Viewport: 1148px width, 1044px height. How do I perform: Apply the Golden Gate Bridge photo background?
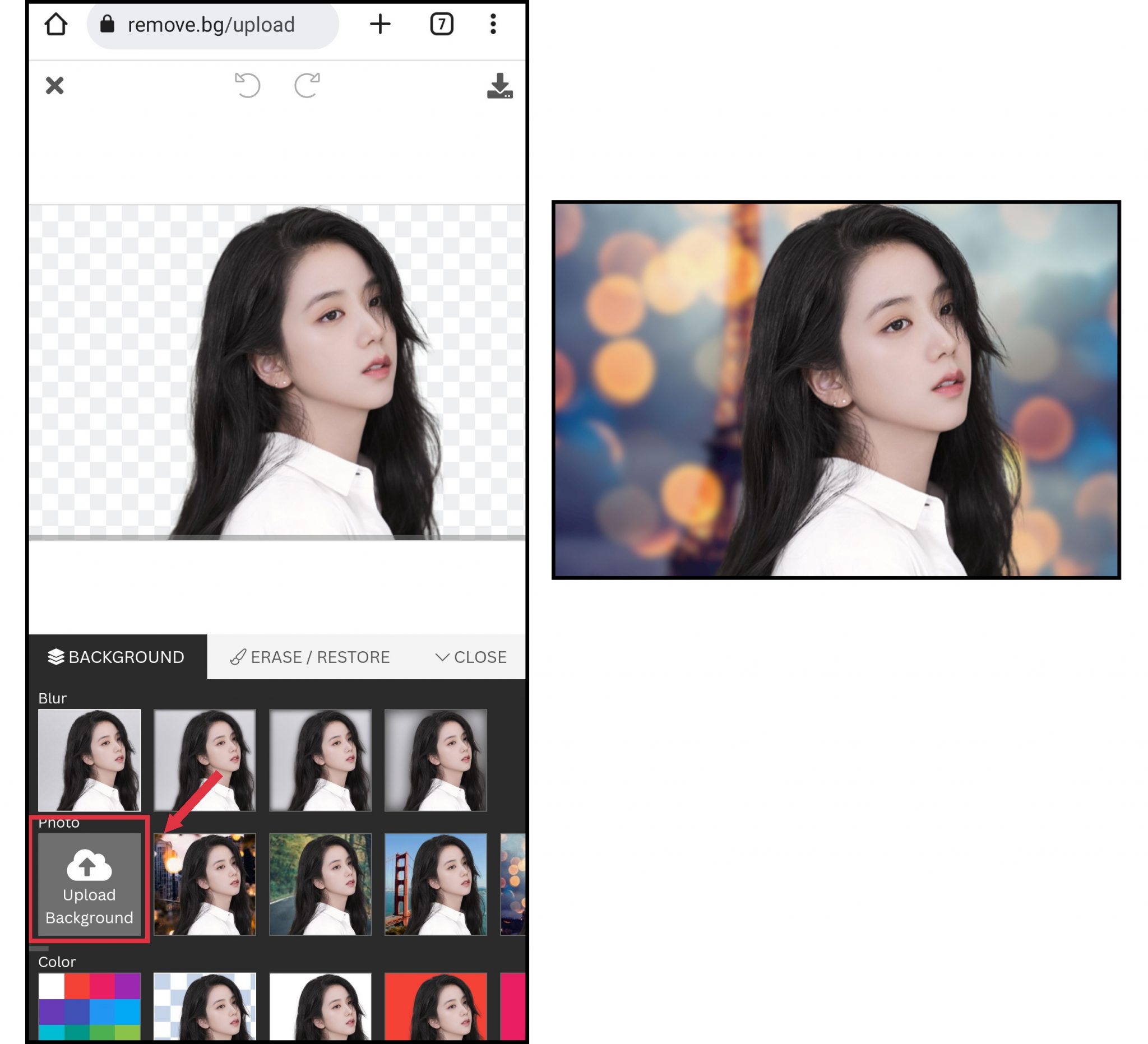click(436, 884)
